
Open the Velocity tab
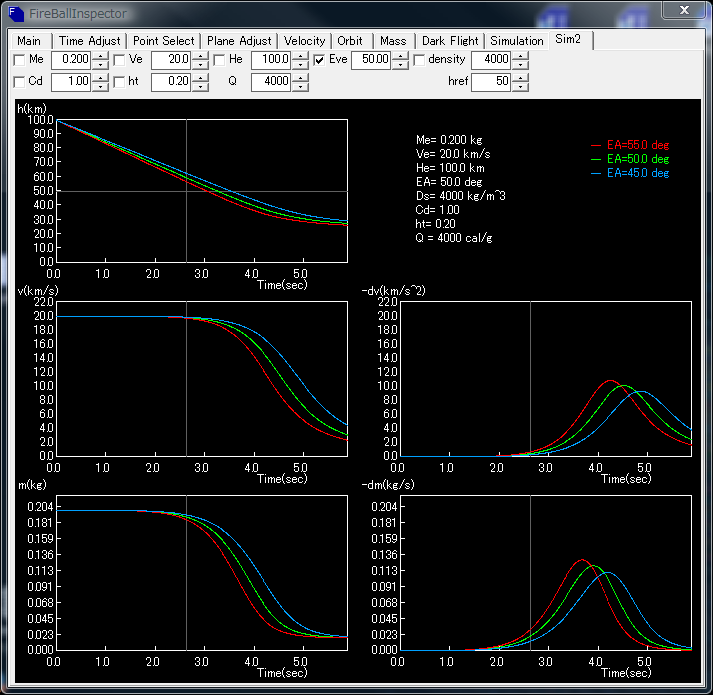(x=304, y=41)
